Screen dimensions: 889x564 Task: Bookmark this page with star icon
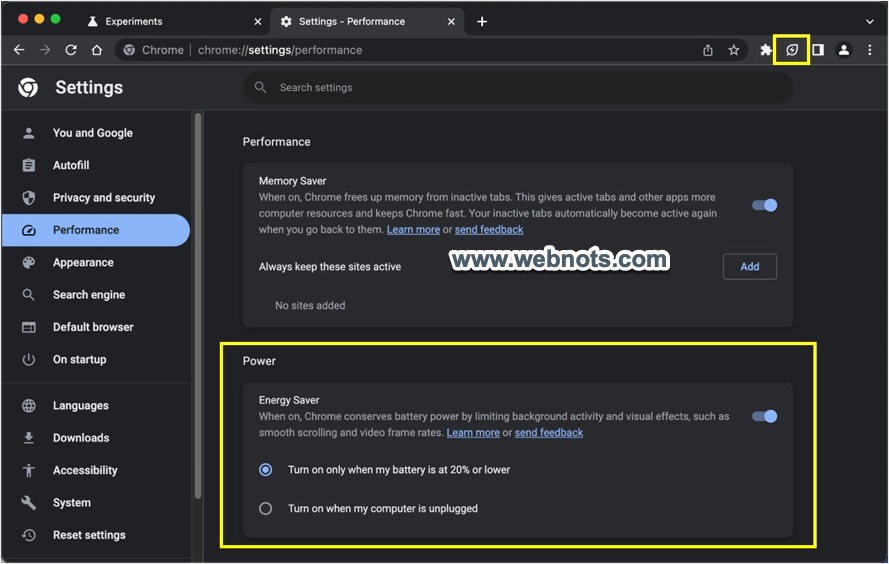click(733, 50)
